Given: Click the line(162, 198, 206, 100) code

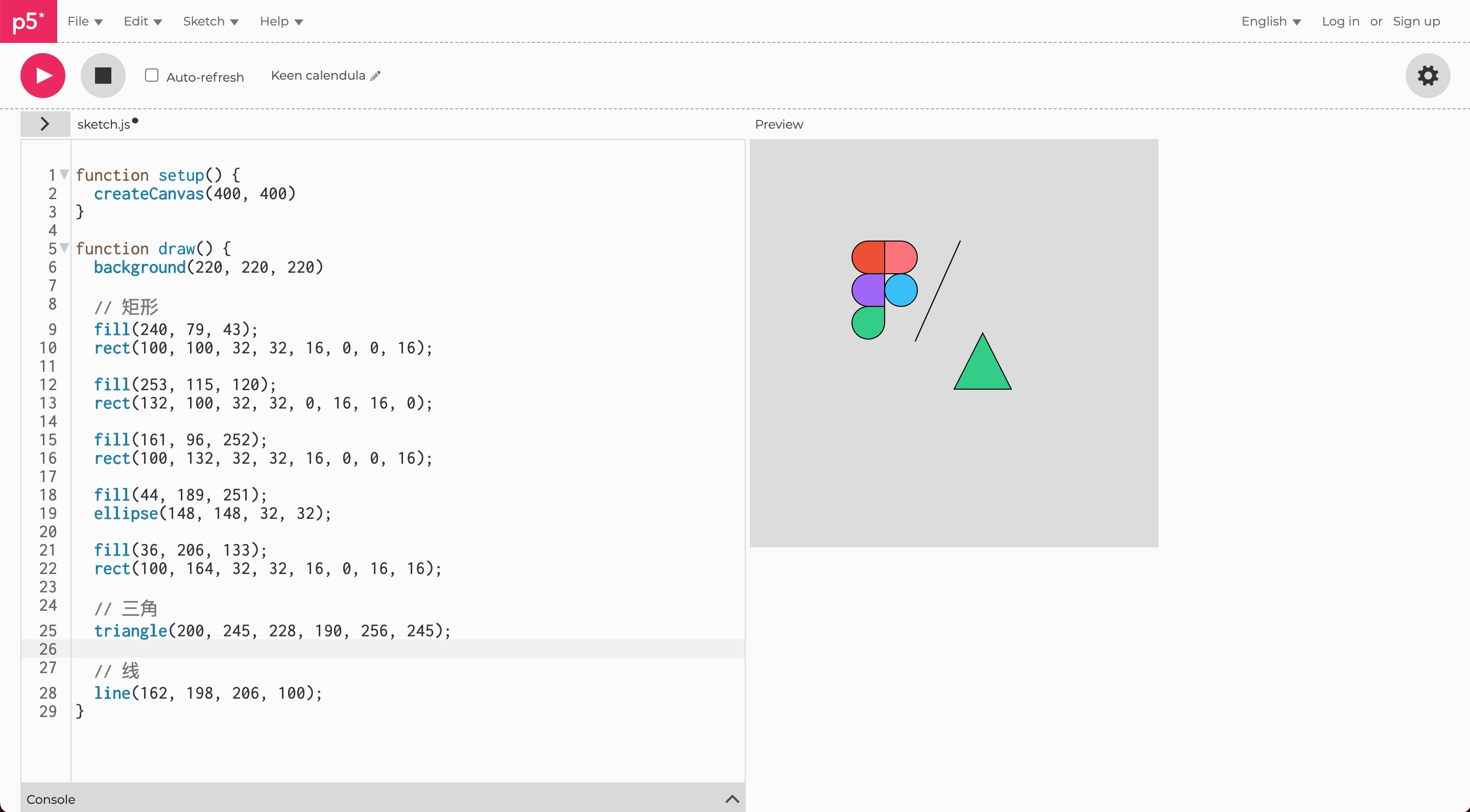Looking at the screenshot, I should click(x=208, y=692).
